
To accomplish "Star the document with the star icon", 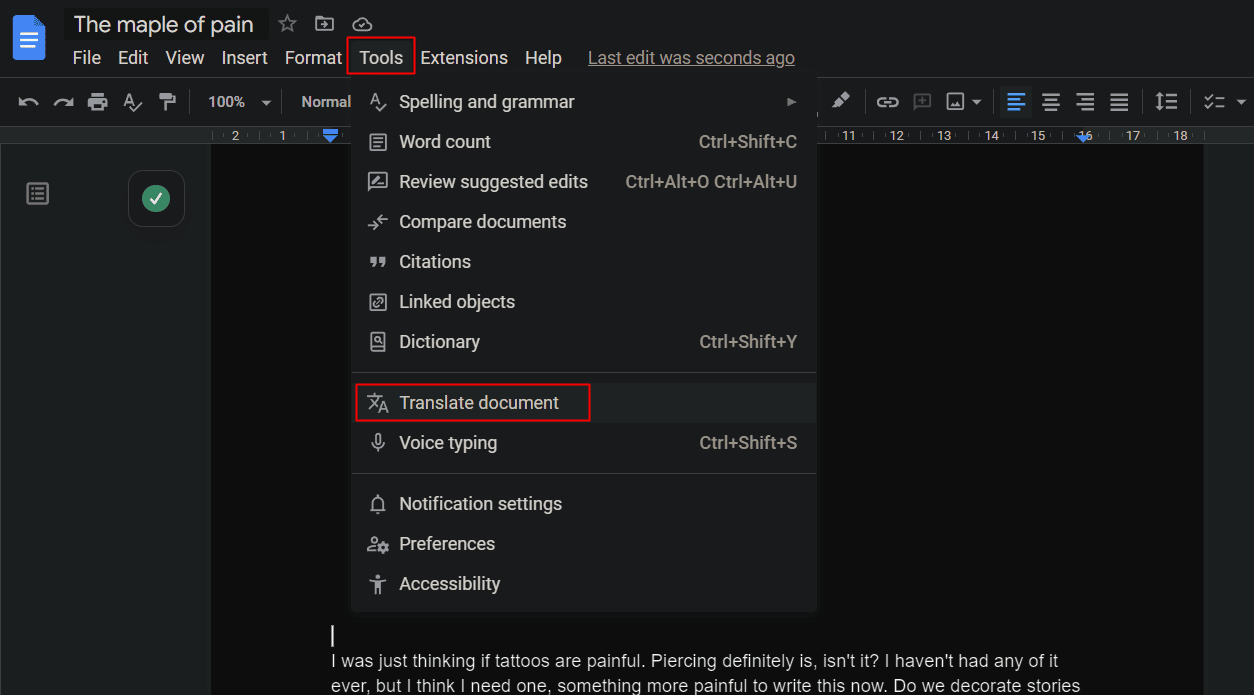I will pyautogui.click(x=287, y=24).
